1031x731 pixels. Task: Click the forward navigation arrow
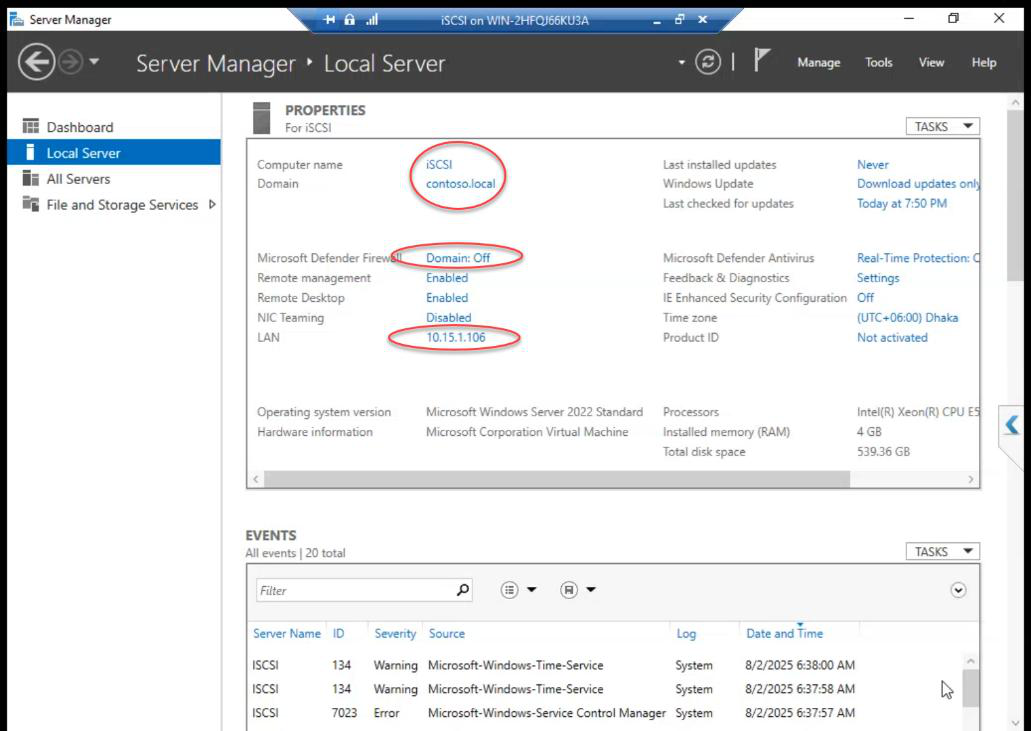(70, 62)
